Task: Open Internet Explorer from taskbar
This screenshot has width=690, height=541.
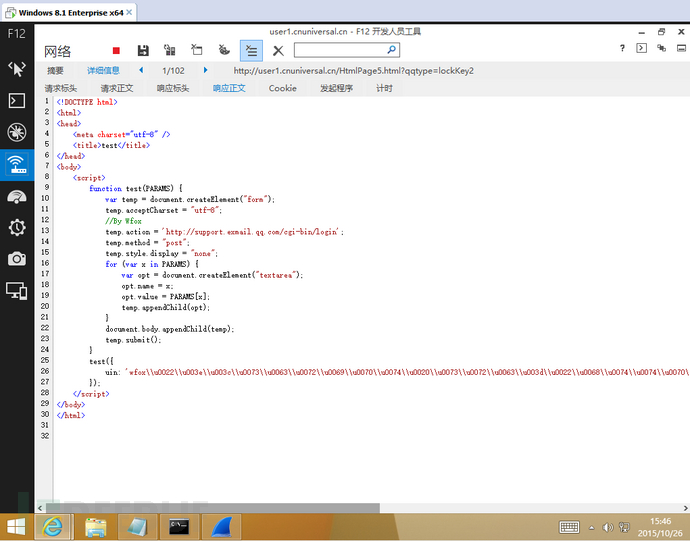Action: point(52,526)
